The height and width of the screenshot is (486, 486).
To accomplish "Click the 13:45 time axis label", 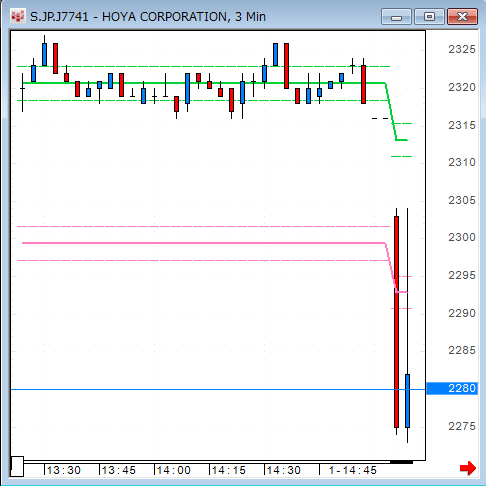I will point(119,470).
